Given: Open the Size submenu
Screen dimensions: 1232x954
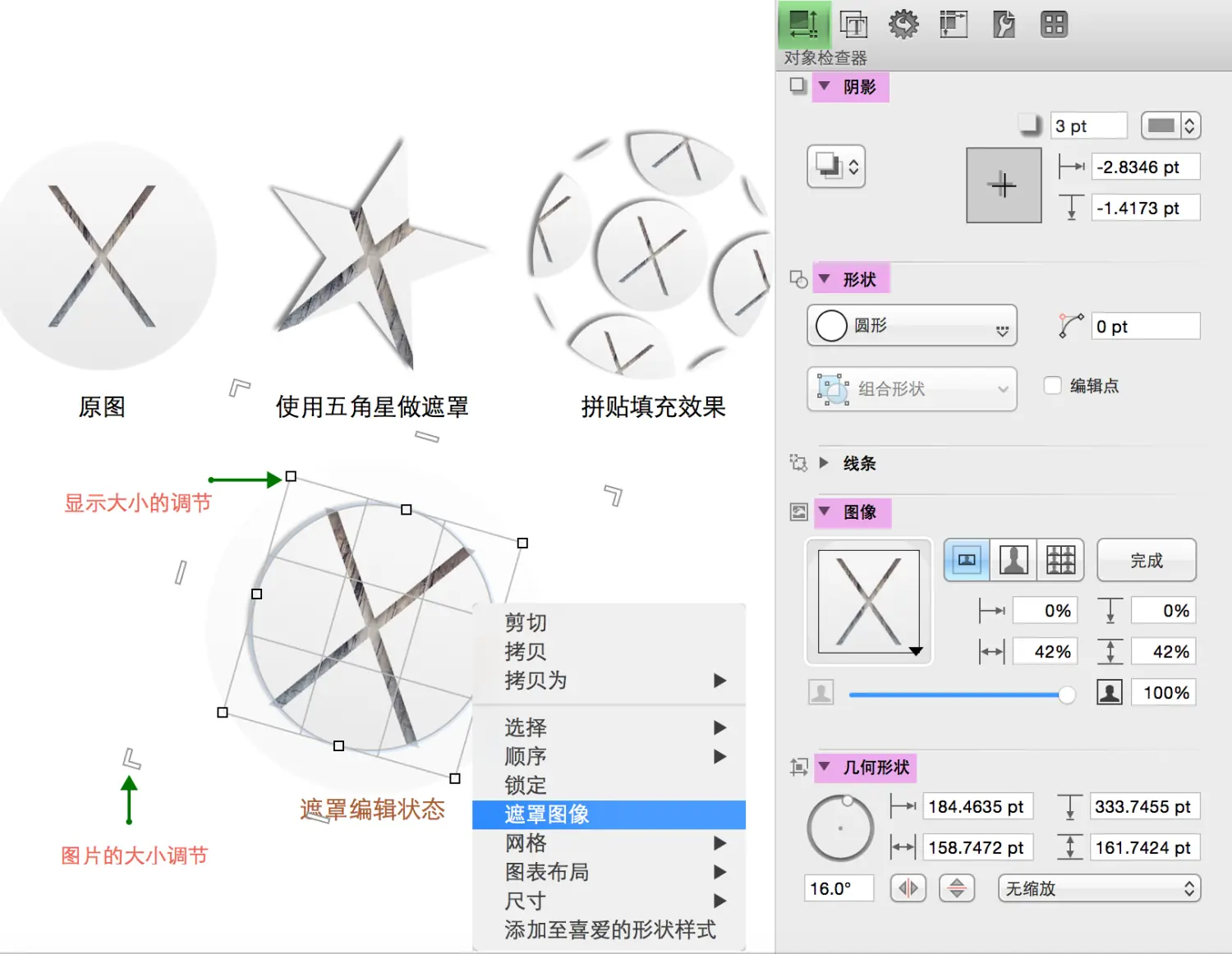Looking at the screenshot, I should [609, 901].
